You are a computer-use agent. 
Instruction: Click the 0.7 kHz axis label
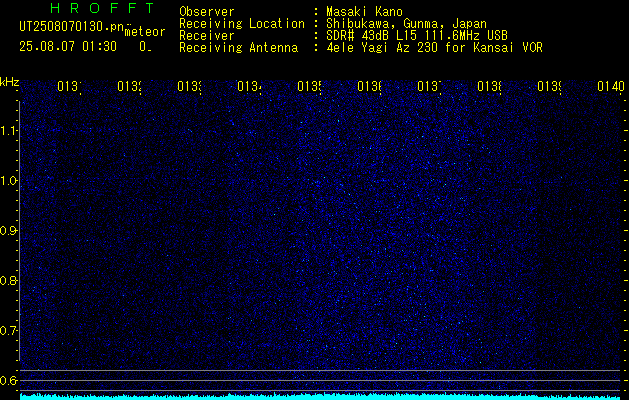click(x=8, y=330)
